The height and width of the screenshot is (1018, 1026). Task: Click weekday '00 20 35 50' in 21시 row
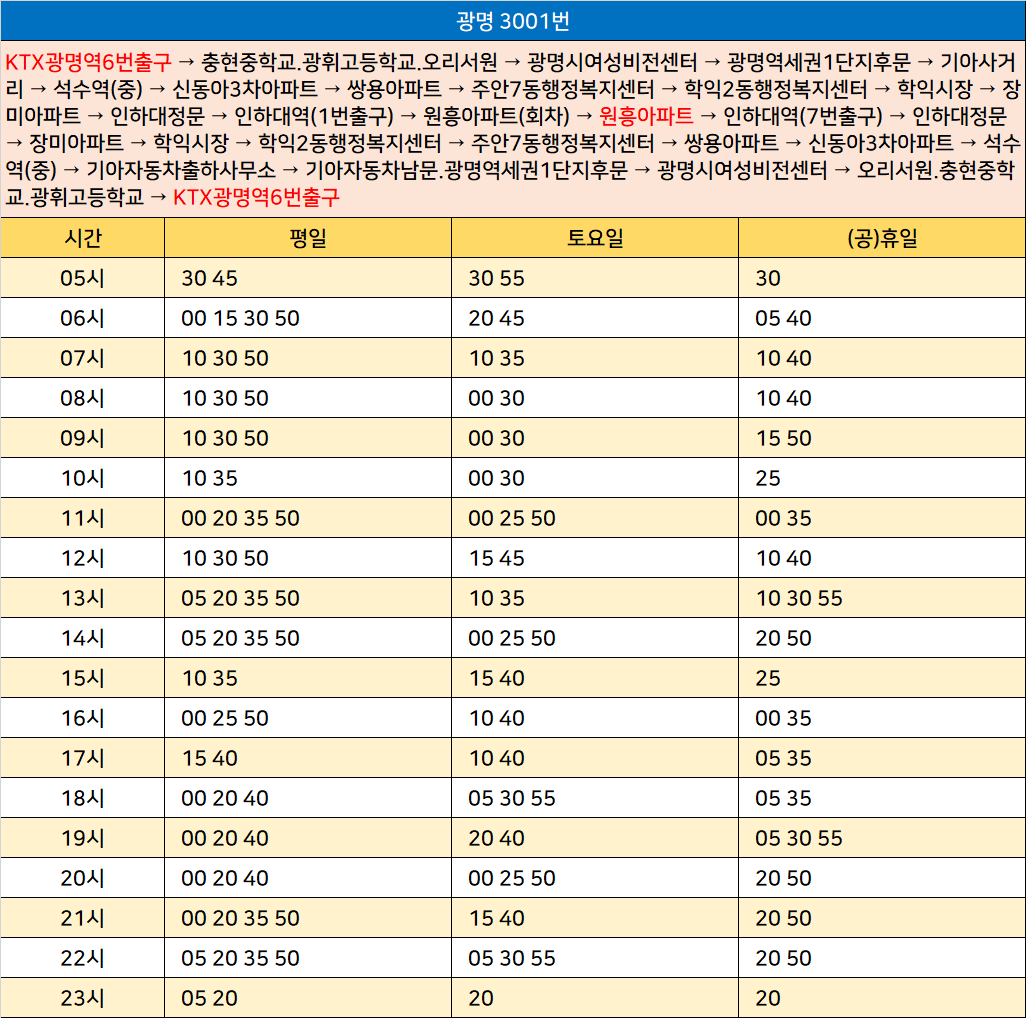pos(240,918)
